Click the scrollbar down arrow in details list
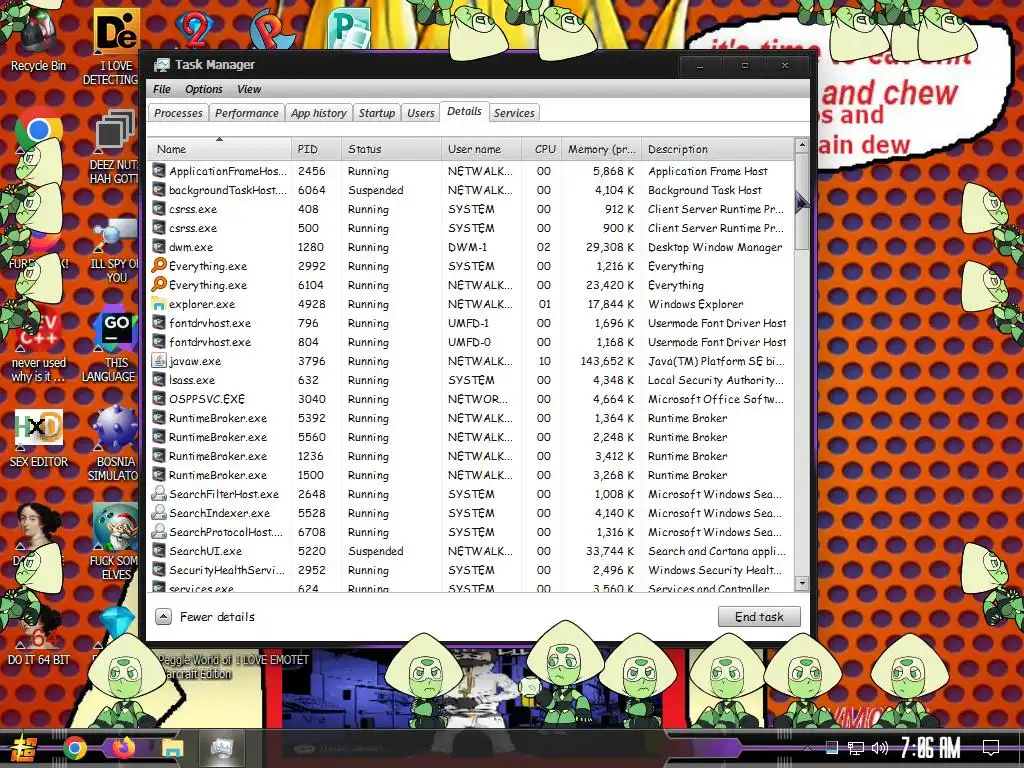The image size is (1024, 768). (802, 583)
